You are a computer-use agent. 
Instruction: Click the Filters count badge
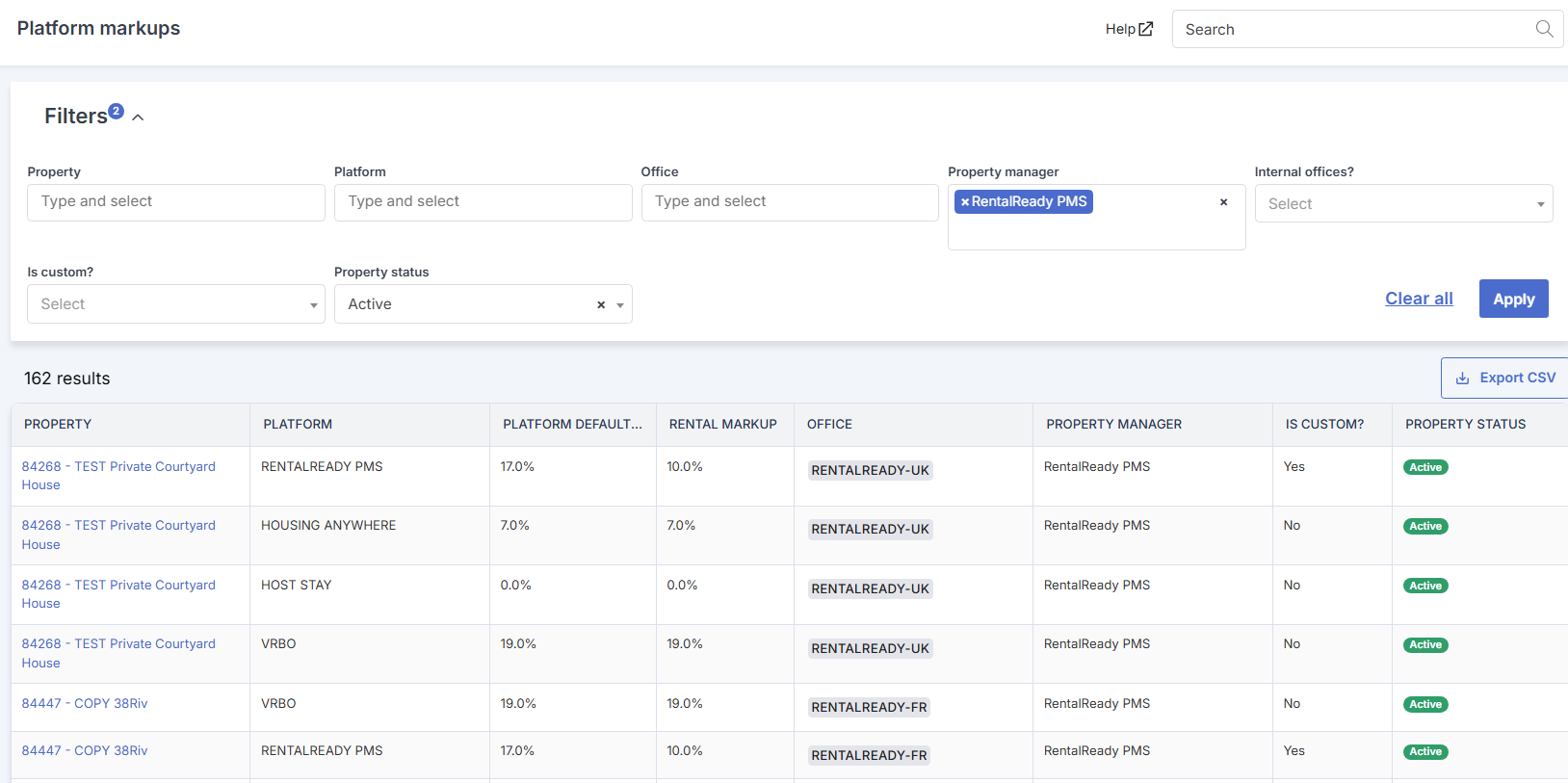pos(116,111)
